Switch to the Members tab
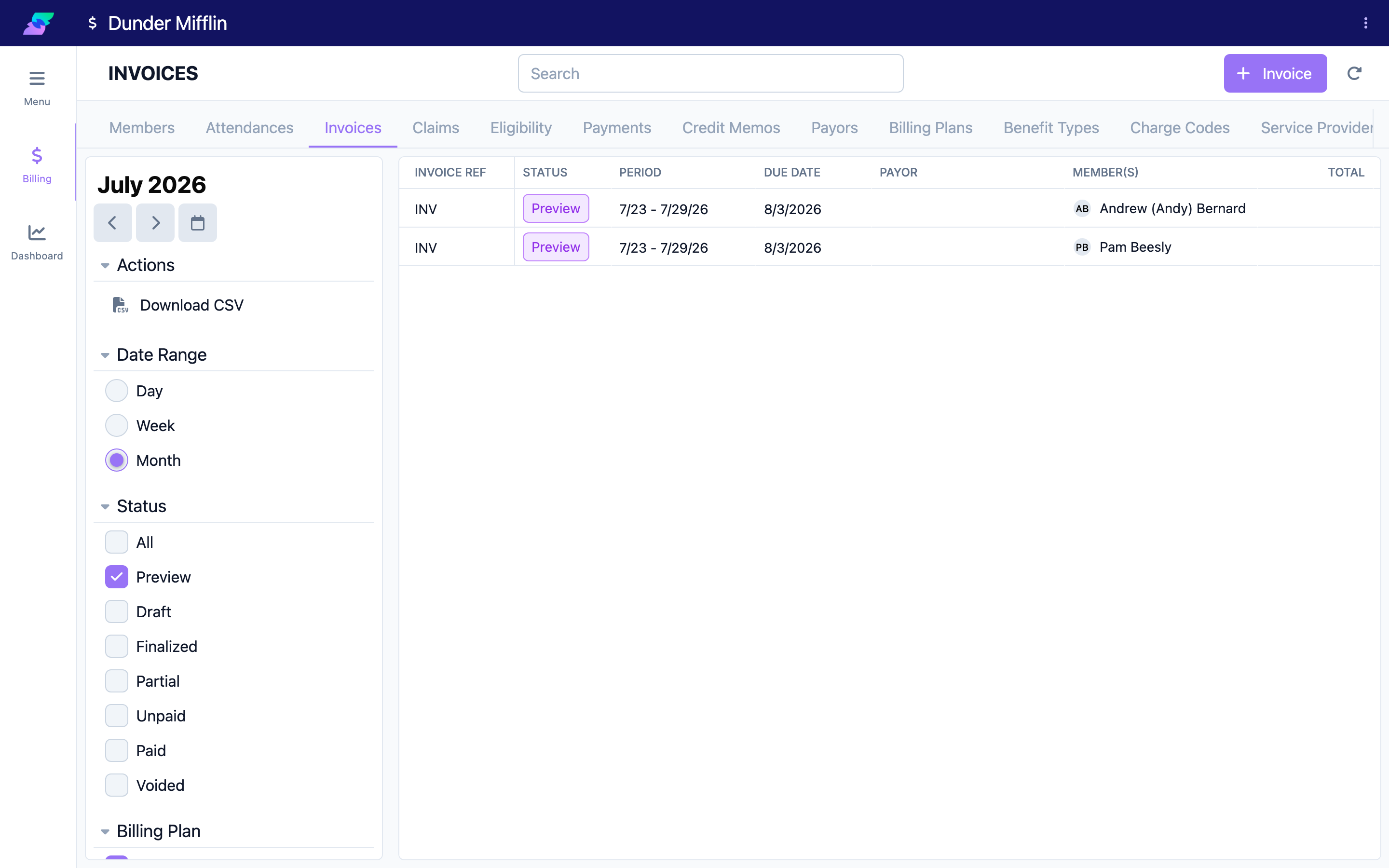This screenshot has height=868, width=1389. 142,127
